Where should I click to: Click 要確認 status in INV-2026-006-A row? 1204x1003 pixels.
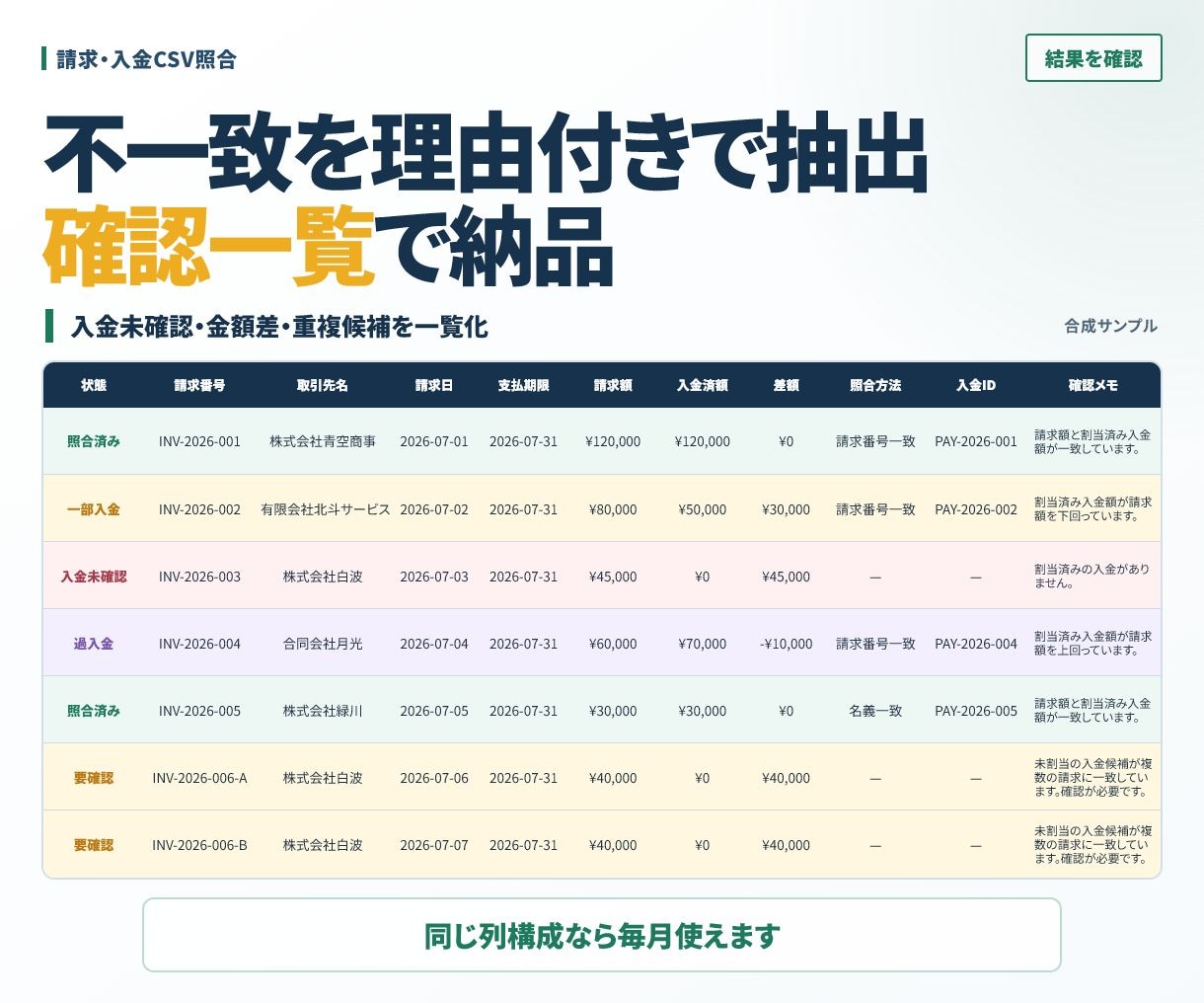click(94, 778)
